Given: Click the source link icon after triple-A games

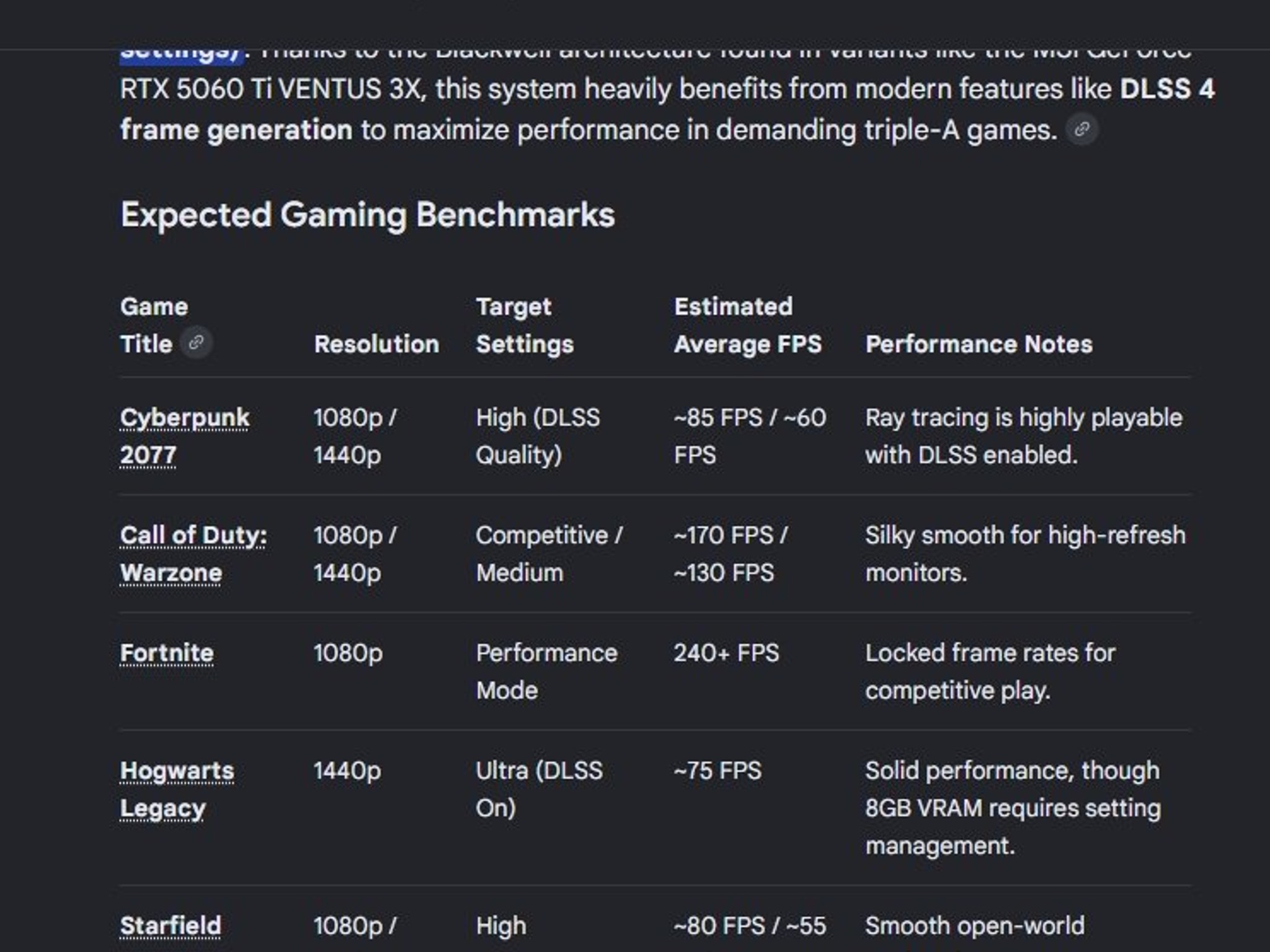Looking at the screenshot, I should [x=1082, y=130].
